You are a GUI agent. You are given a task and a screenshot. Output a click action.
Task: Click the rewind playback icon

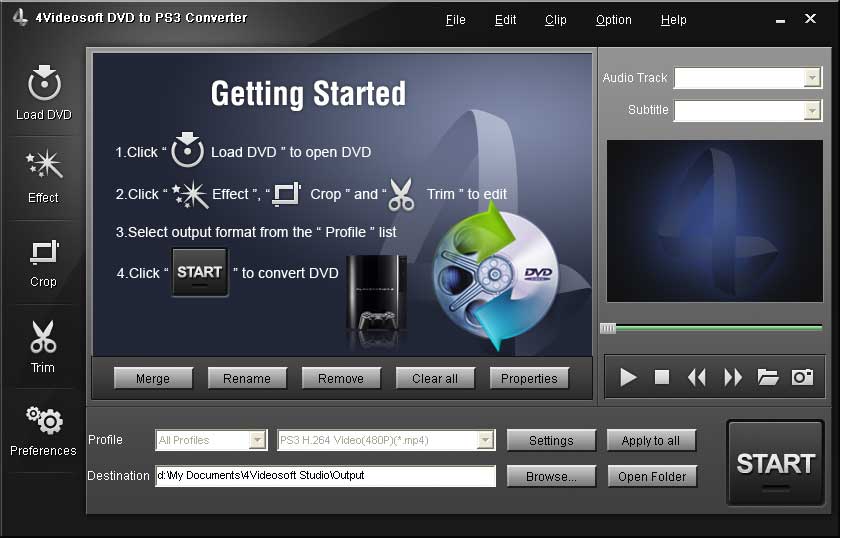tap(697, 377)
